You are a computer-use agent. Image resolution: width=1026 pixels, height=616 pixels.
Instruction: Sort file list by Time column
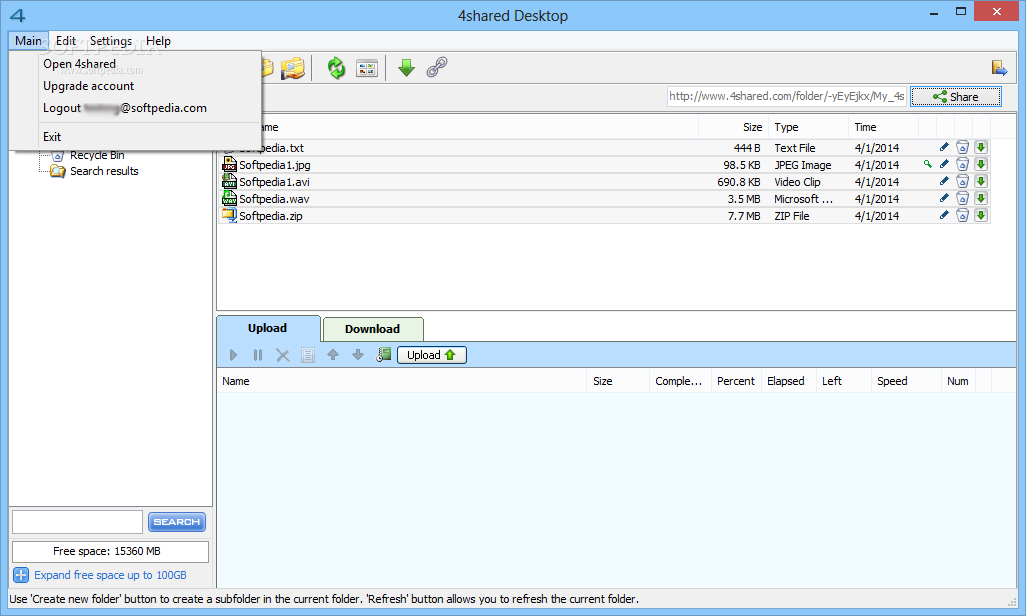point(883,127)
